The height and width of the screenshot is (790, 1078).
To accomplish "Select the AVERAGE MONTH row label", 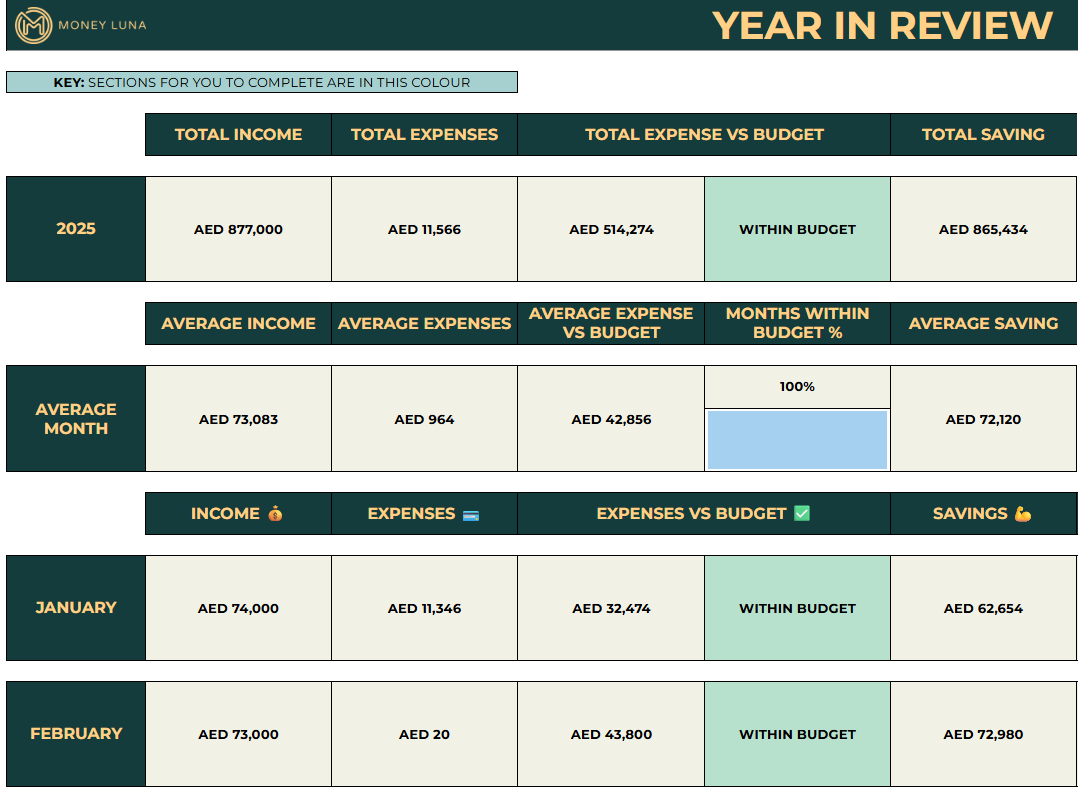I will [x=76, y=419].
